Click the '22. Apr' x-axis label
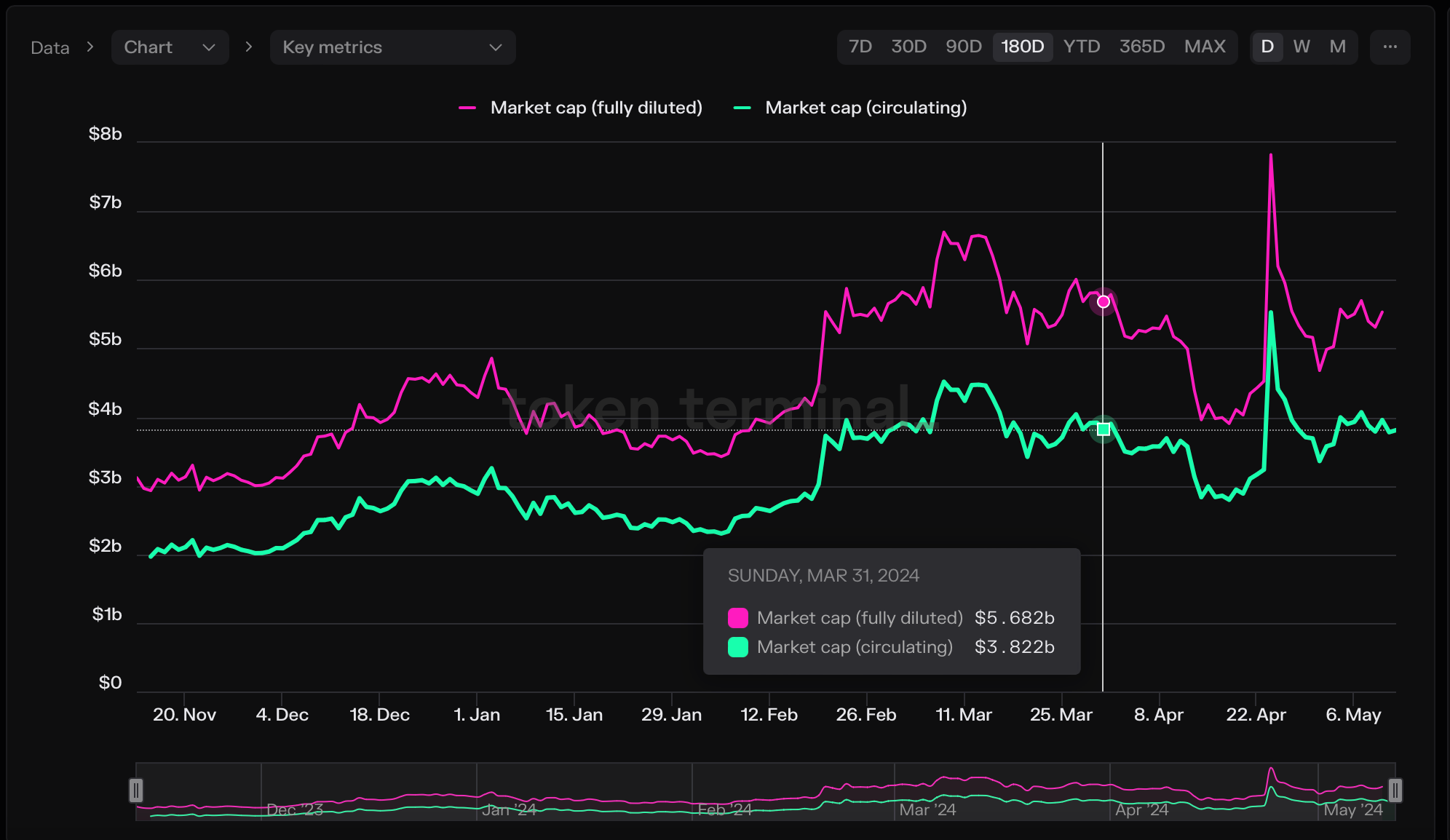The image size is (1450, 840). (x=1256, y=715)
